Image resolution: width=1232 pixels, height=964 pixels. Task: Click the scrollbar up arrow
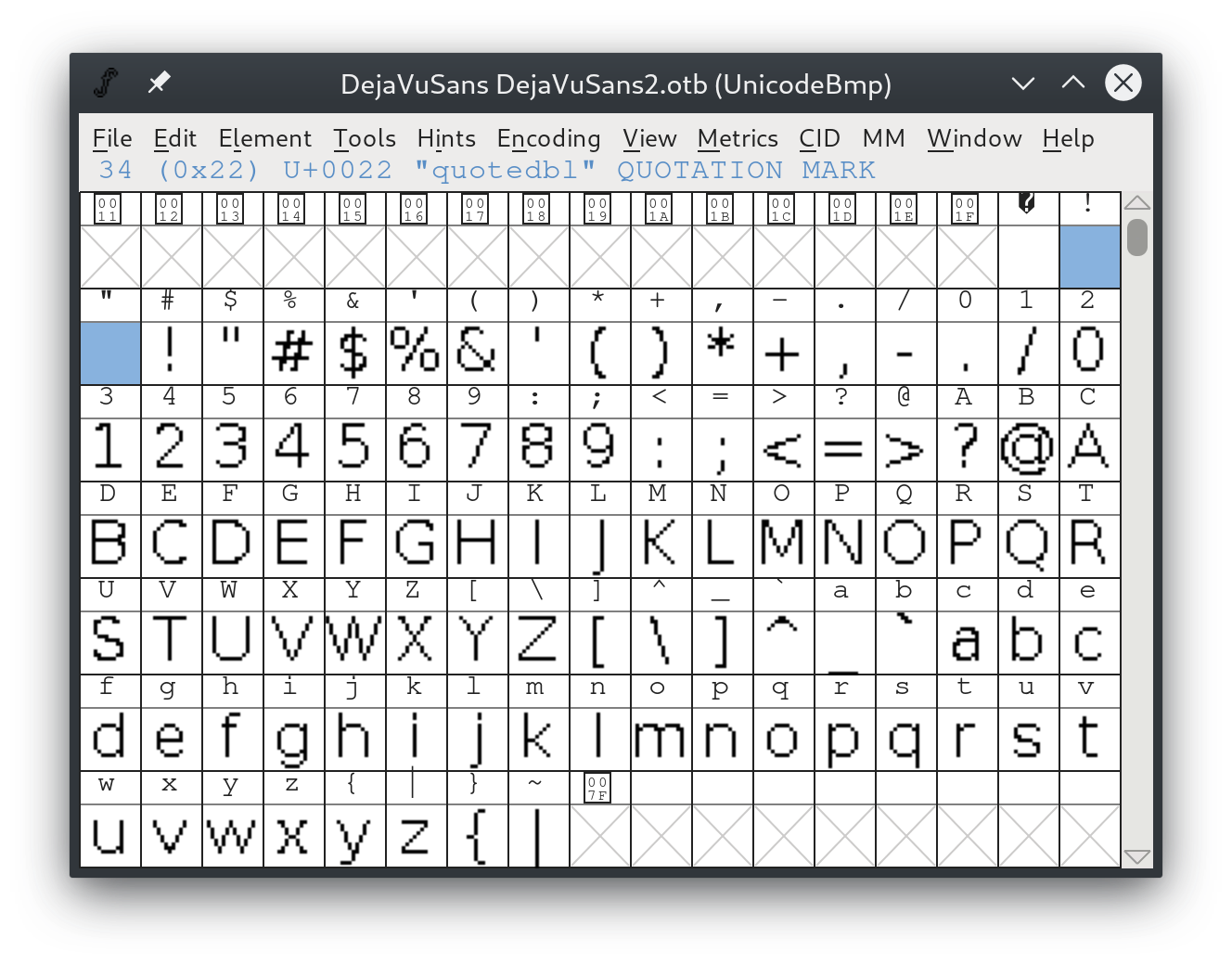point(1136,201)
